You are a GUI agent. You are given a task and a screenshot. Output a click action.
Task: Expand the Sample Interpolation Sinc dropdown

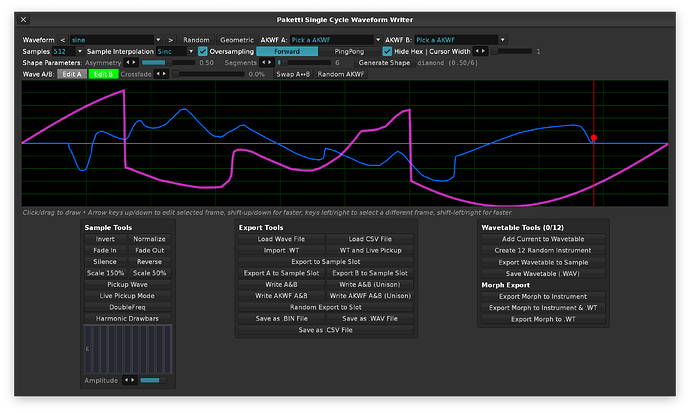pos(175,51)
